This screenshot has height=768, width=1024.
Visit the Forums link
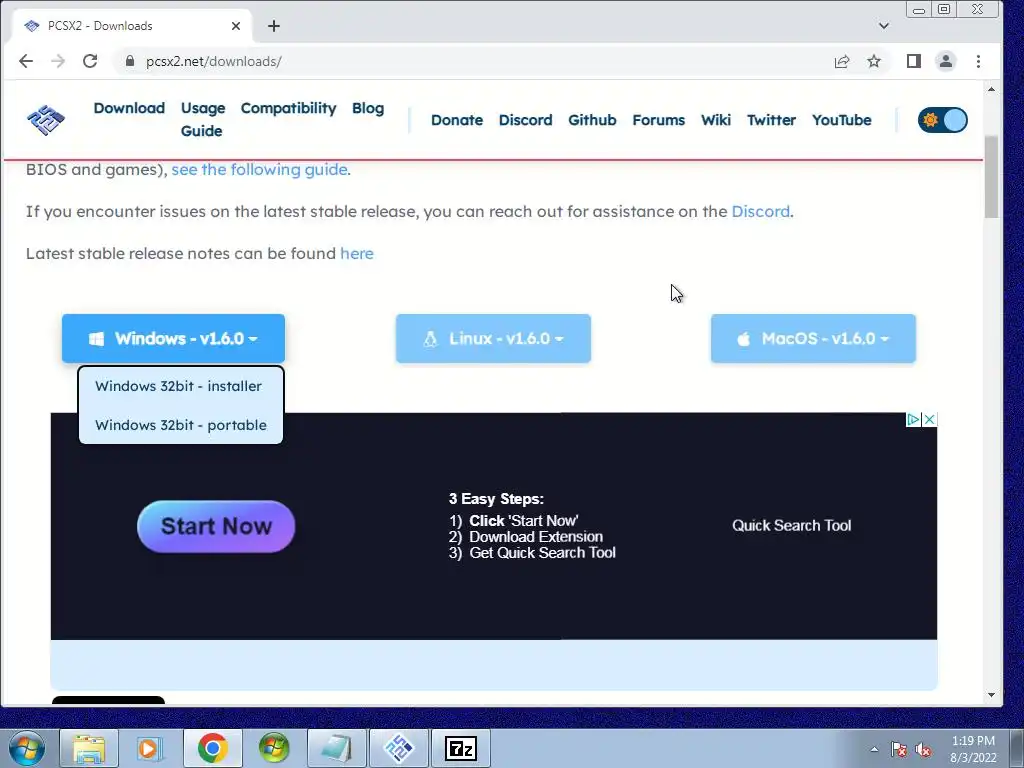pyautogui.click(x=658, y=120)
